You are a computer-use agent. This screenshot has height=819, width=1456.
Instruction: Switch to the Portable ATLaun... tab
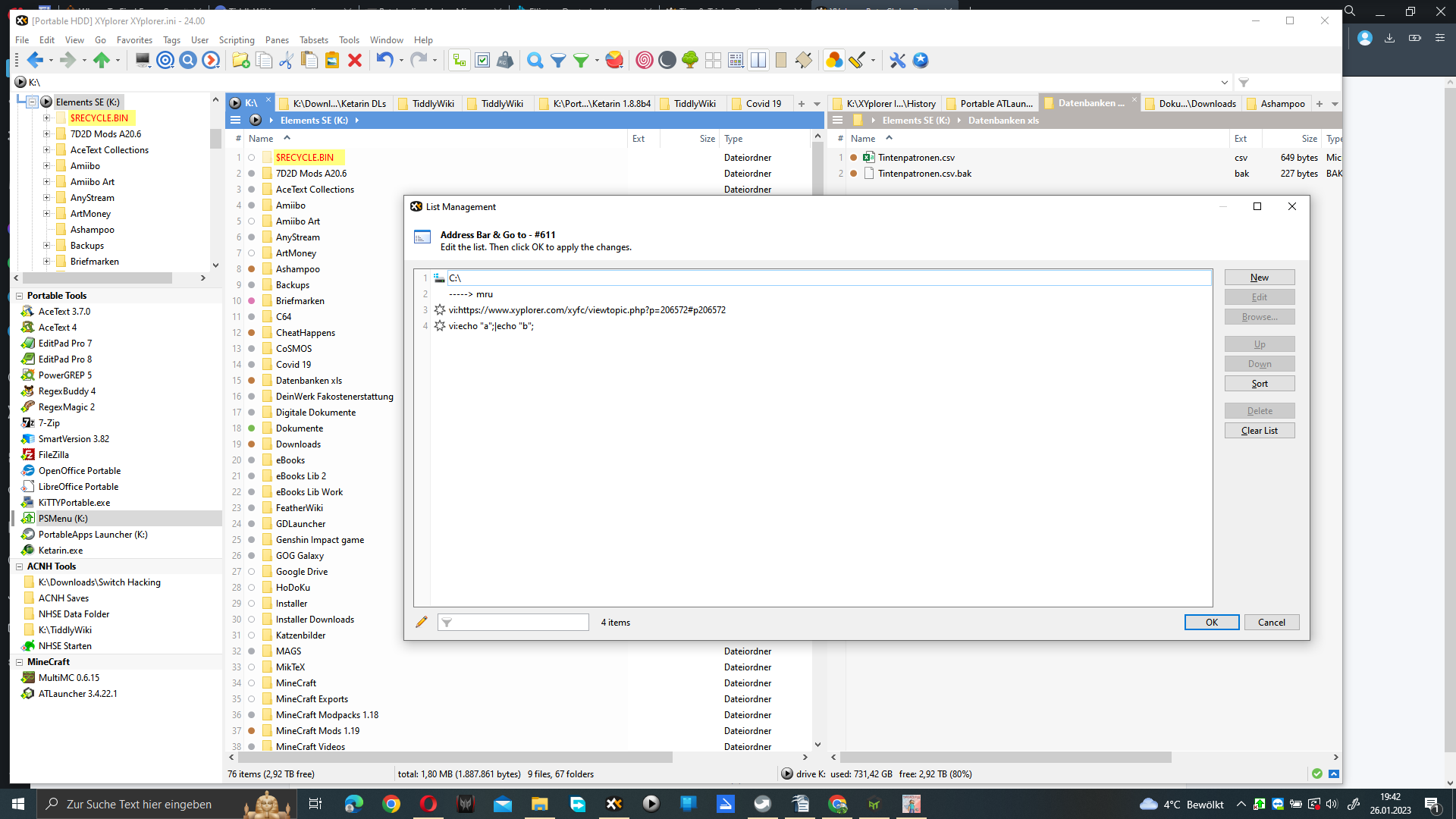tap(990, 104)
